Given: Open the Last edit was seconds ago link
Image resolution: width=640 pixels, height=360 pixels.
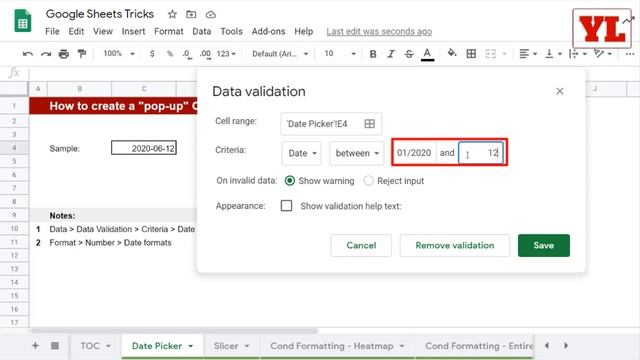Looking at the screenshot, I should [379, 31].
